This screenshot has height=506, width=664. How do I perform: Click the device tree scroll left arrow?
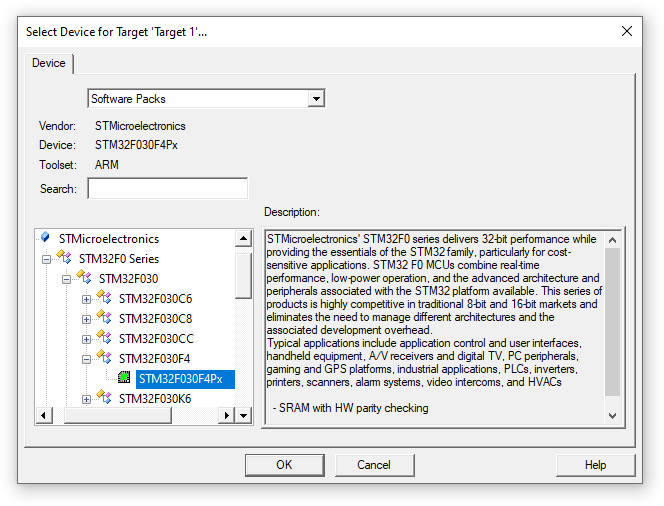[x=44, y=415]
